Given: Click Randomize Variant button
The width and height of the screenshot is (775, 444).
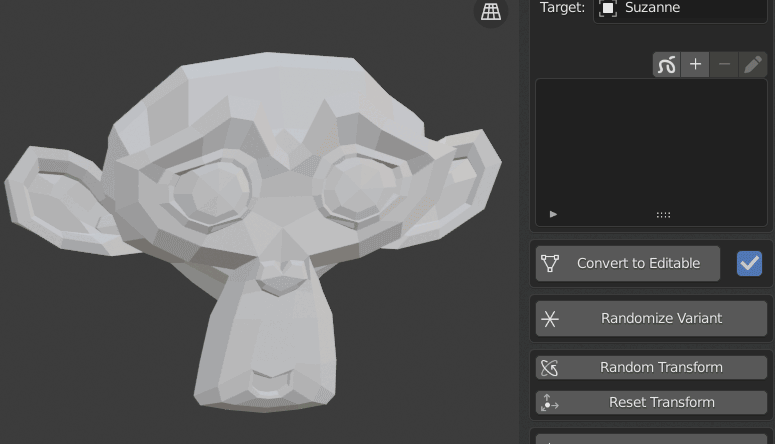Looking at the screenshot, I should (x=651, y=318).
